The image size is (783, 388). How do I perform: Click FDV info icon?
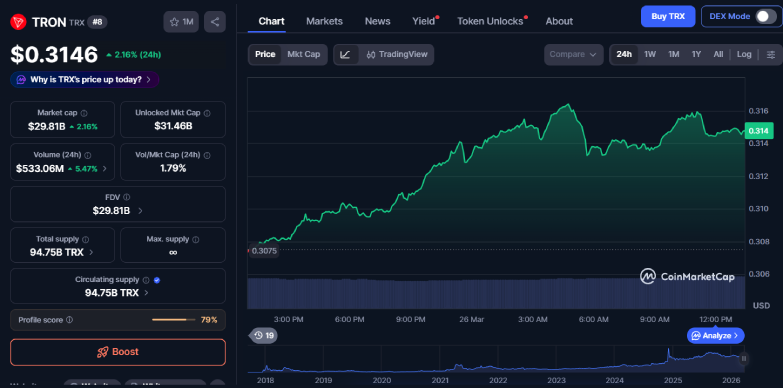tap(127, 197)
